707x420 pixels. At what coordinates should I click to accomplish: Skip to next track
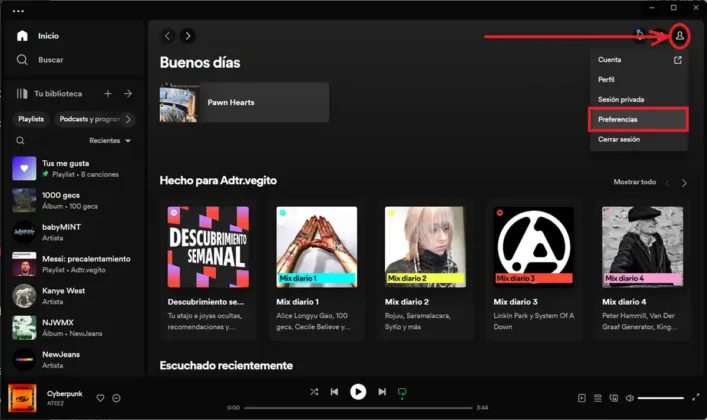click(382, 392)
